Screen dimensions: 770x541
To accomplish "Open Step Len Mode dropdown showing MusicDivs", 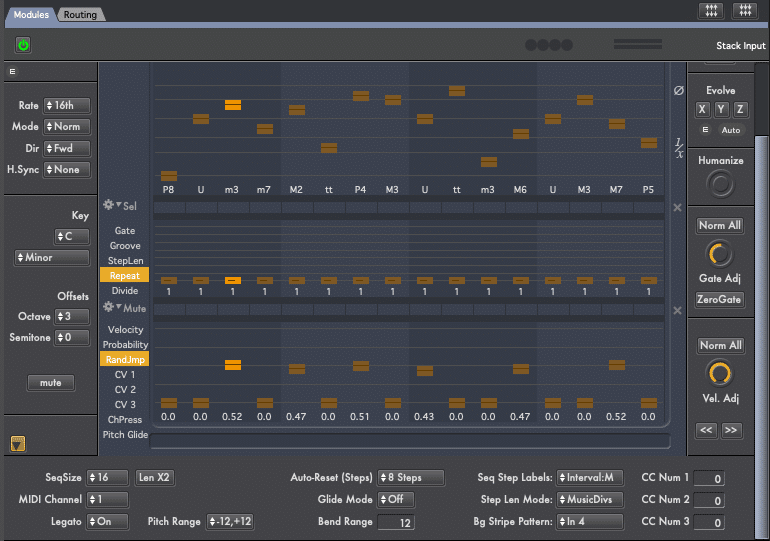I will (590, 500).
